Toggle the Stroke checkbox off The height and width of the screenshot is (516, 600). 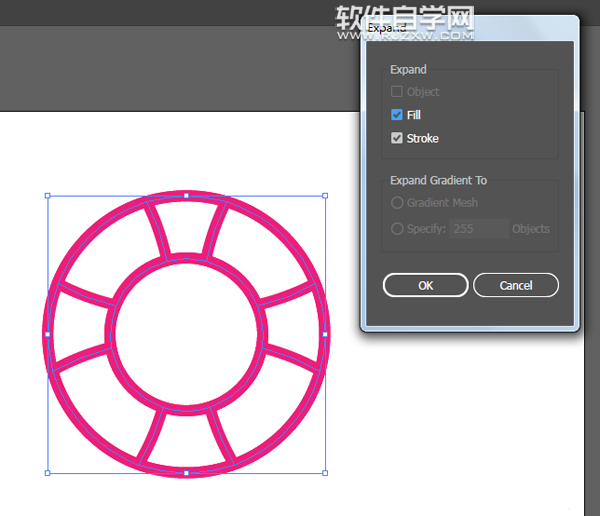[x=397, y=138]
